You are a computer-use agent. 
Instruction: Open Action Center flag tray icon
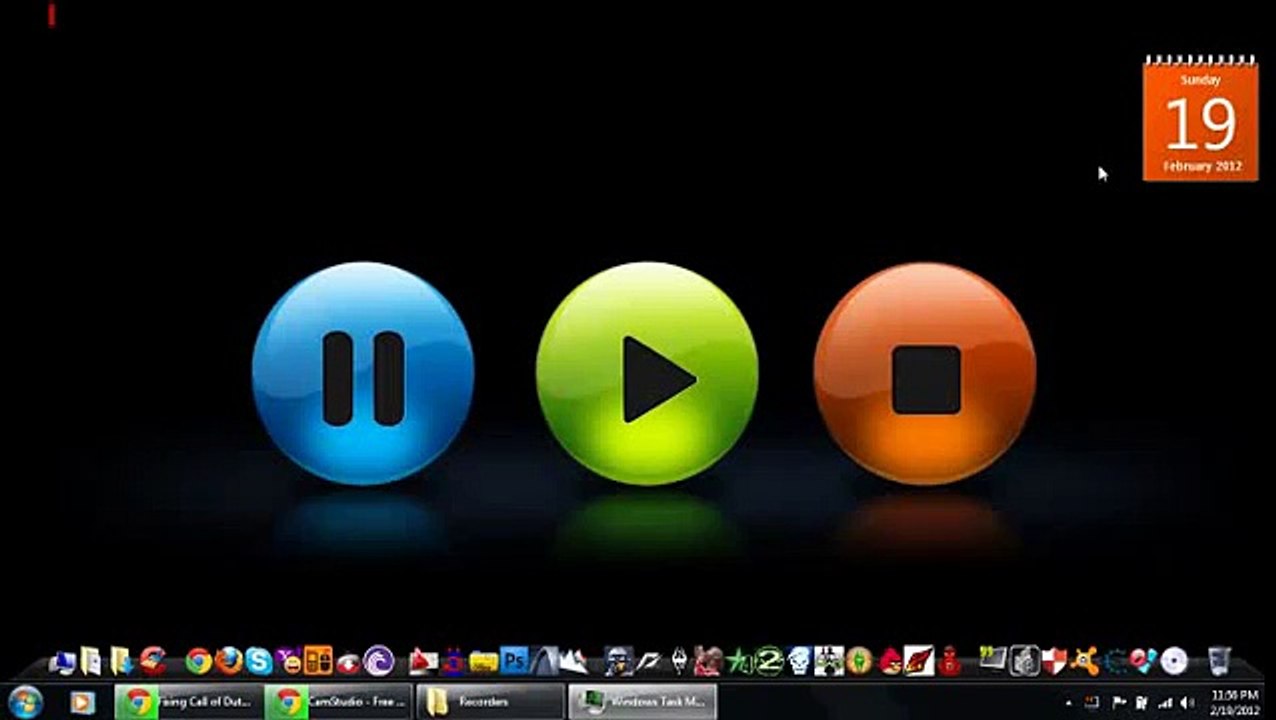tap(1119, 702)
